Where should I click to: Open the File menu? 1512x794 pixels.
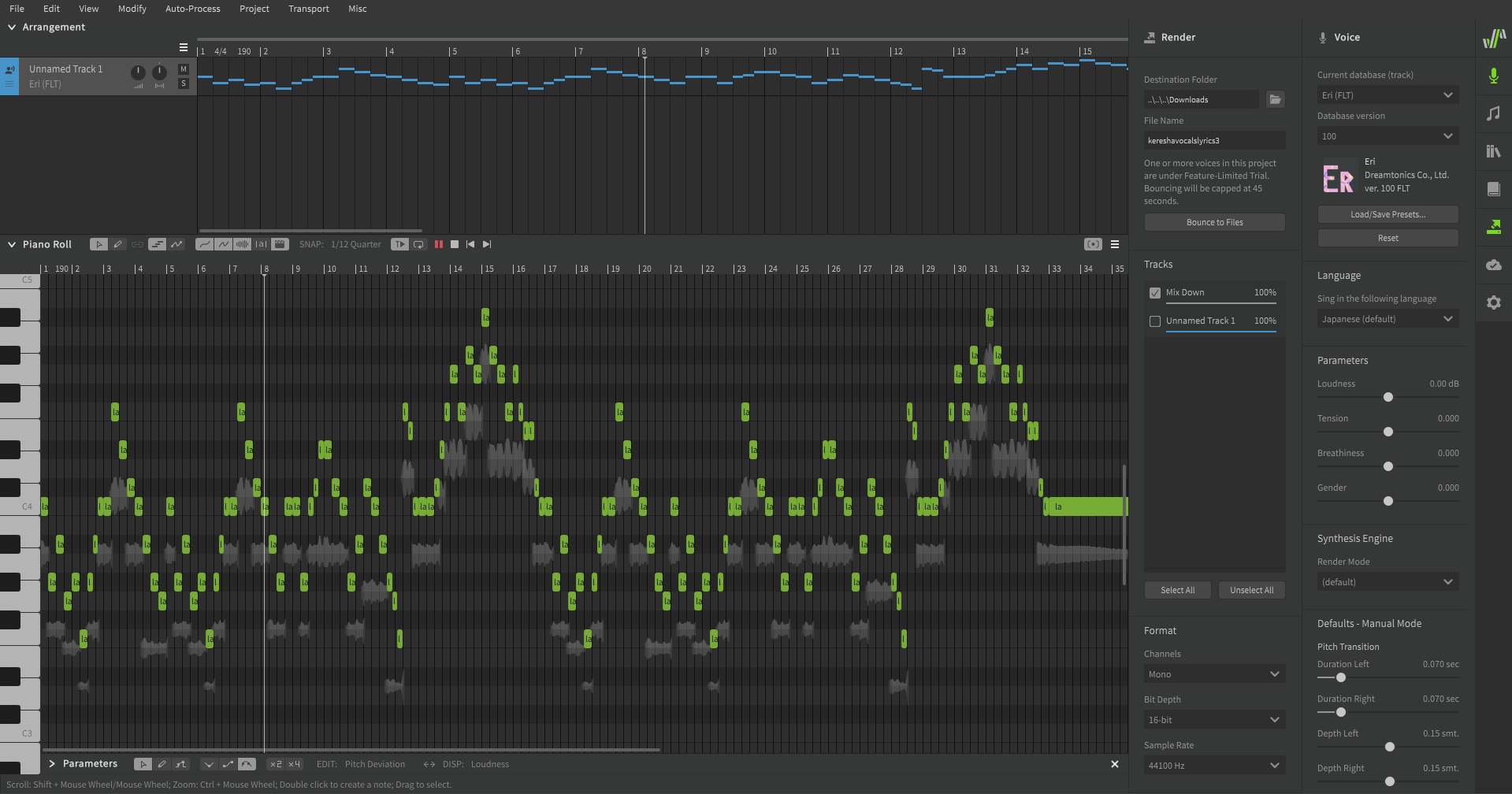[x=17, y=9]
